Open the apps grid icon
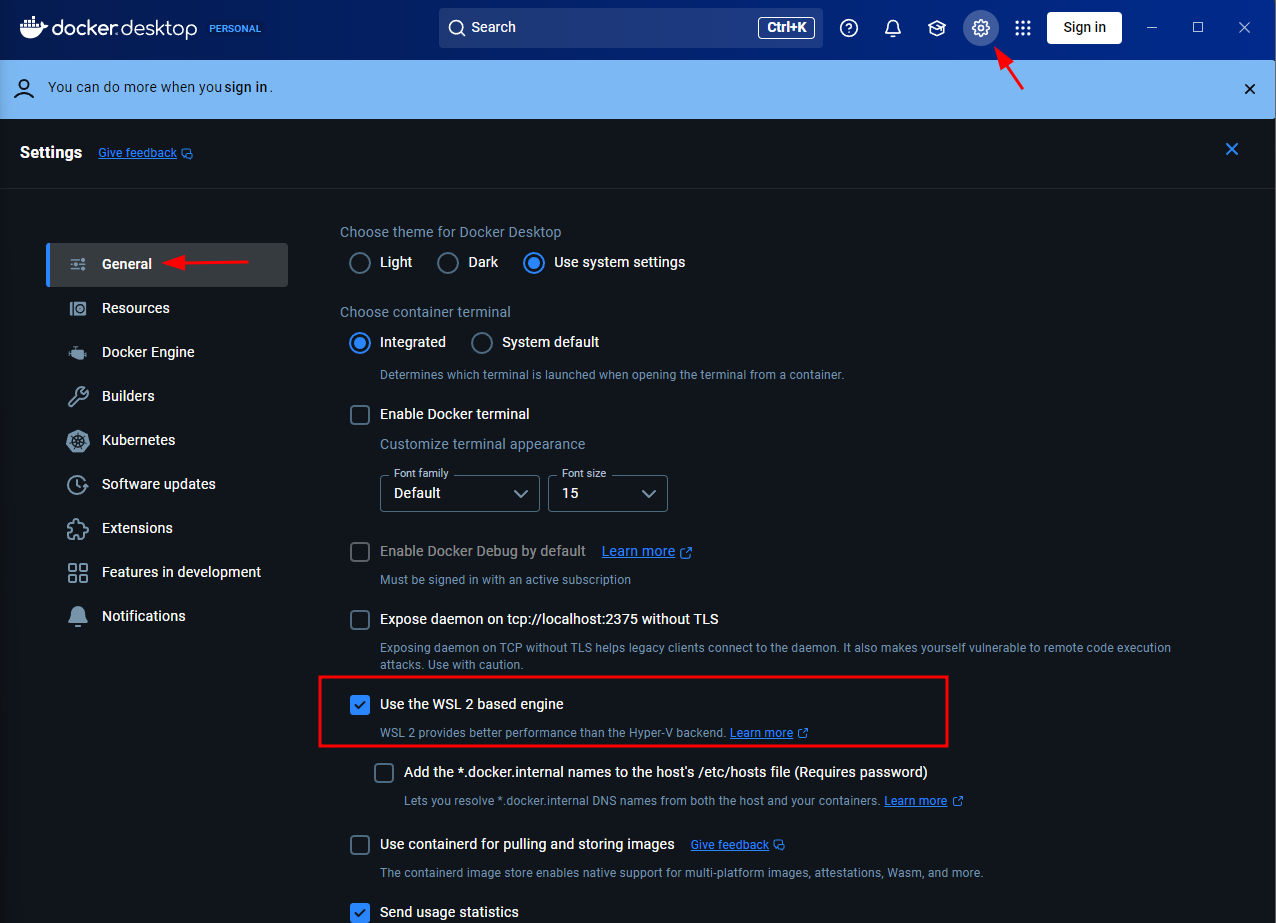 [x=1022, y=28]
